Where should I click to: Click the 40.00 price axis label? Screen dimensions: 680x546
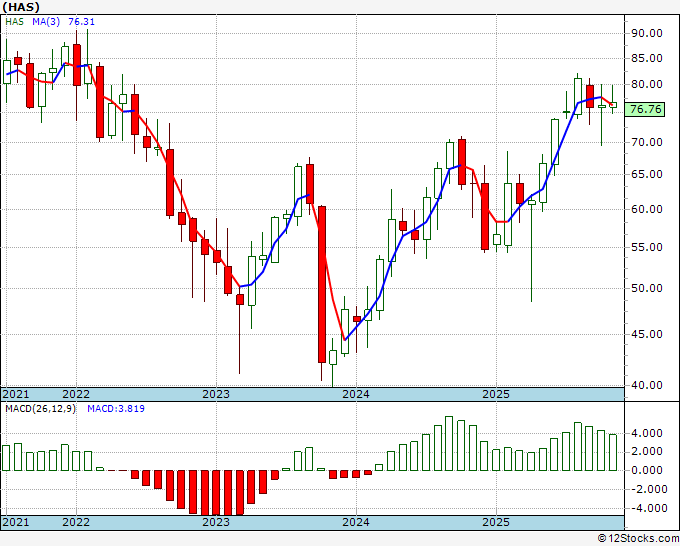click(x=647, y=385)
